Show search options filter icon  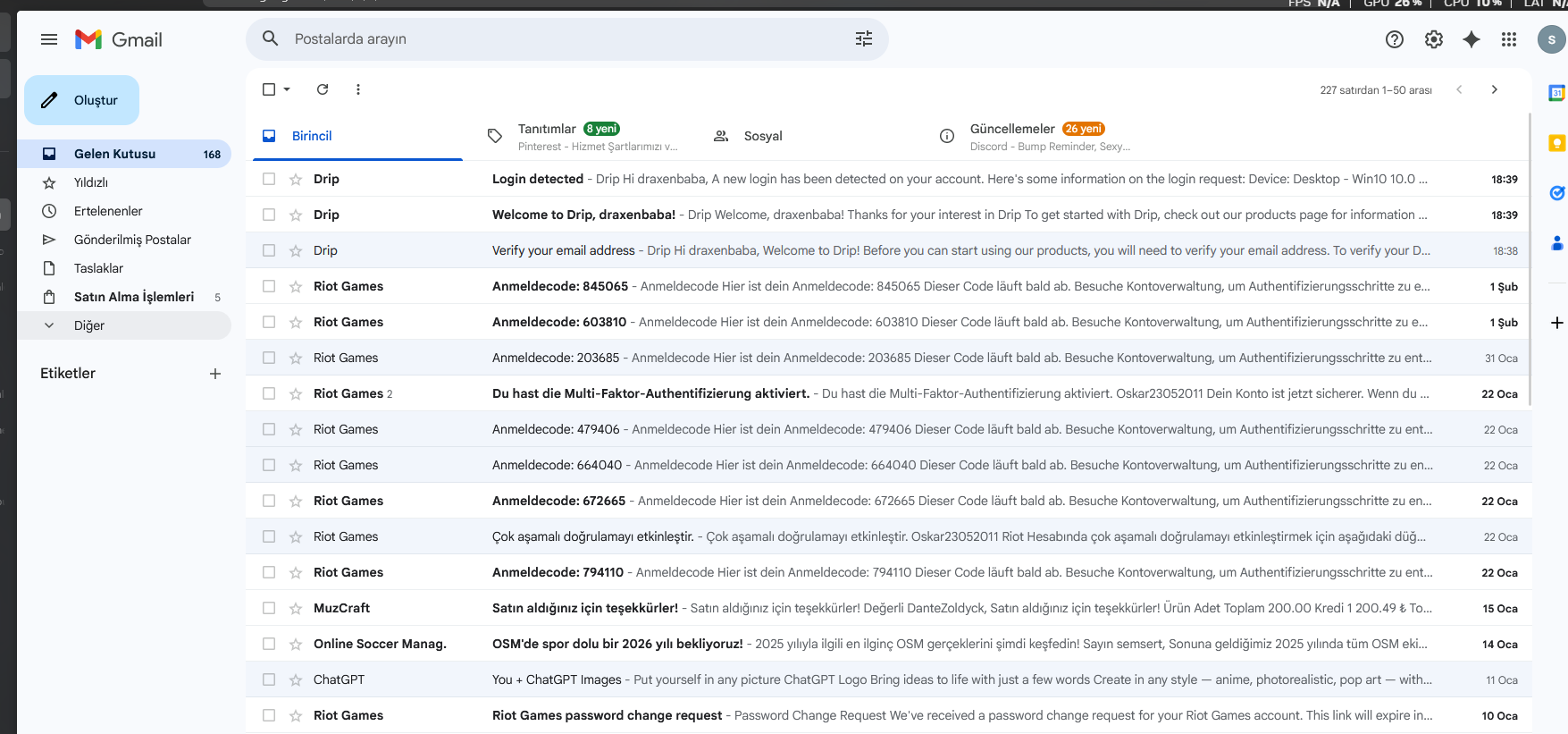coord(864,38)
